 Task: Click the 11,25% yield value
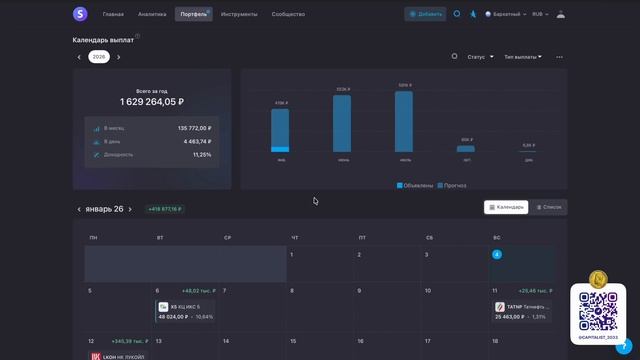click(x=202, y=155)
